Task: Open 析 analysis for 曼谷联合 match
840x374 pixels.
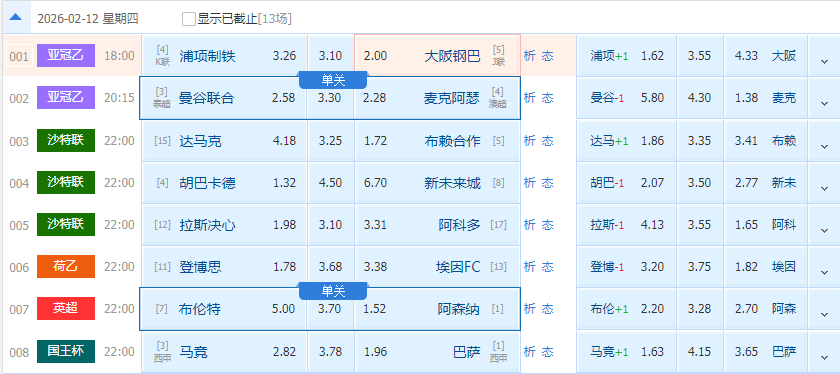Action: [x=529, y=98]
